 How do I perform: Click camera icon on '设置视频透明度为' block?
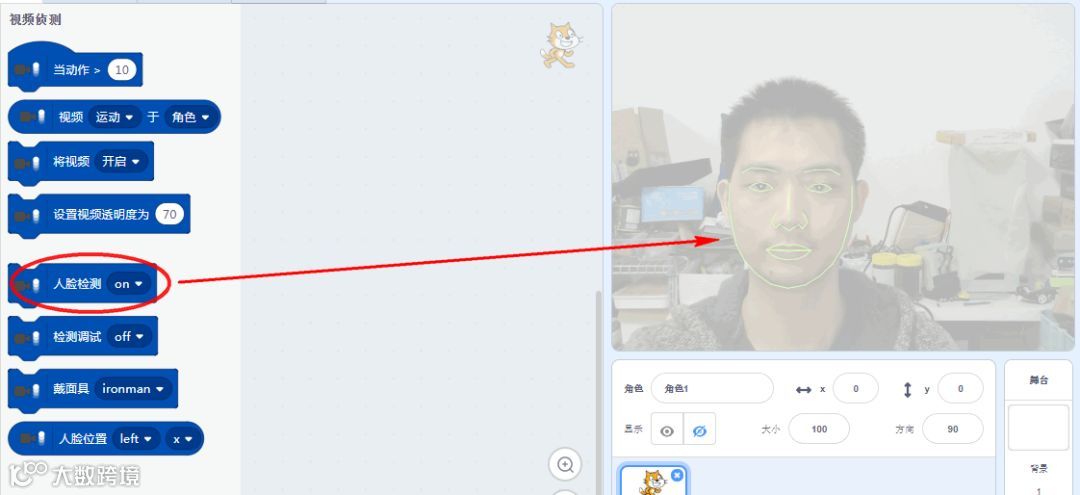pos(28,215)
